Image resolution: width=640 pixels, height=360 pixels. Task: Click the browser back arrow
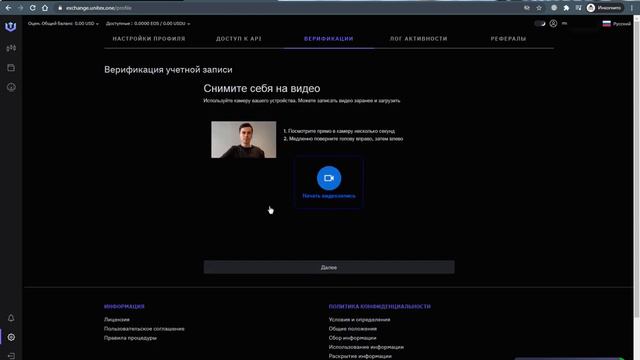(x=8, y=8)
